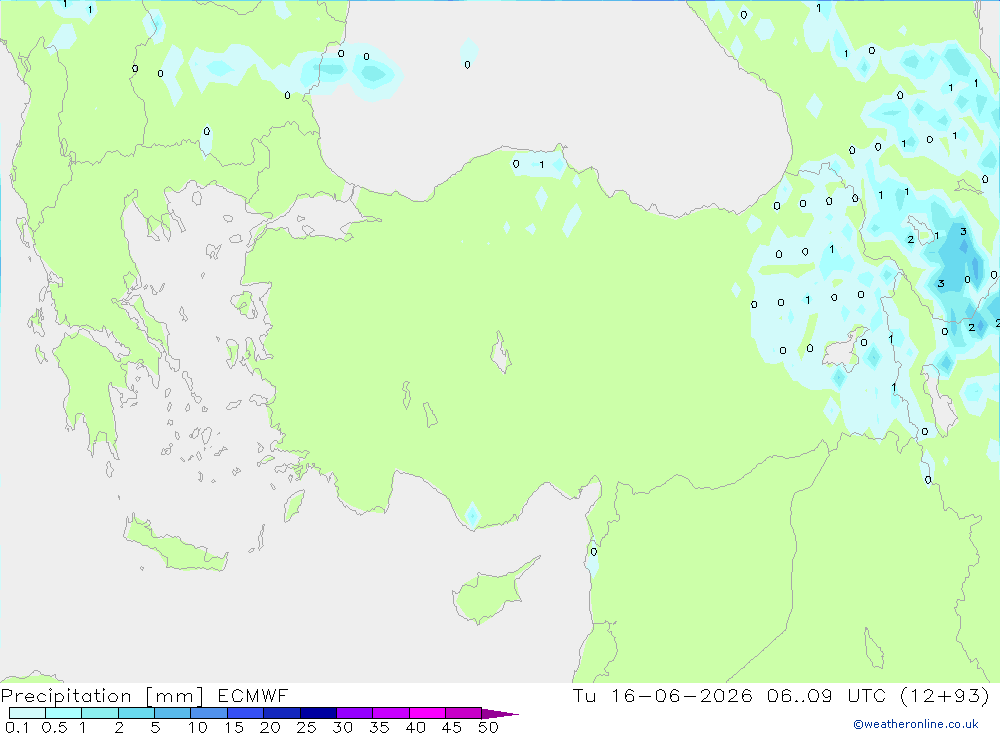Select the purple arrow tip above 50
Screen dimensions: 1000x733
500,713
